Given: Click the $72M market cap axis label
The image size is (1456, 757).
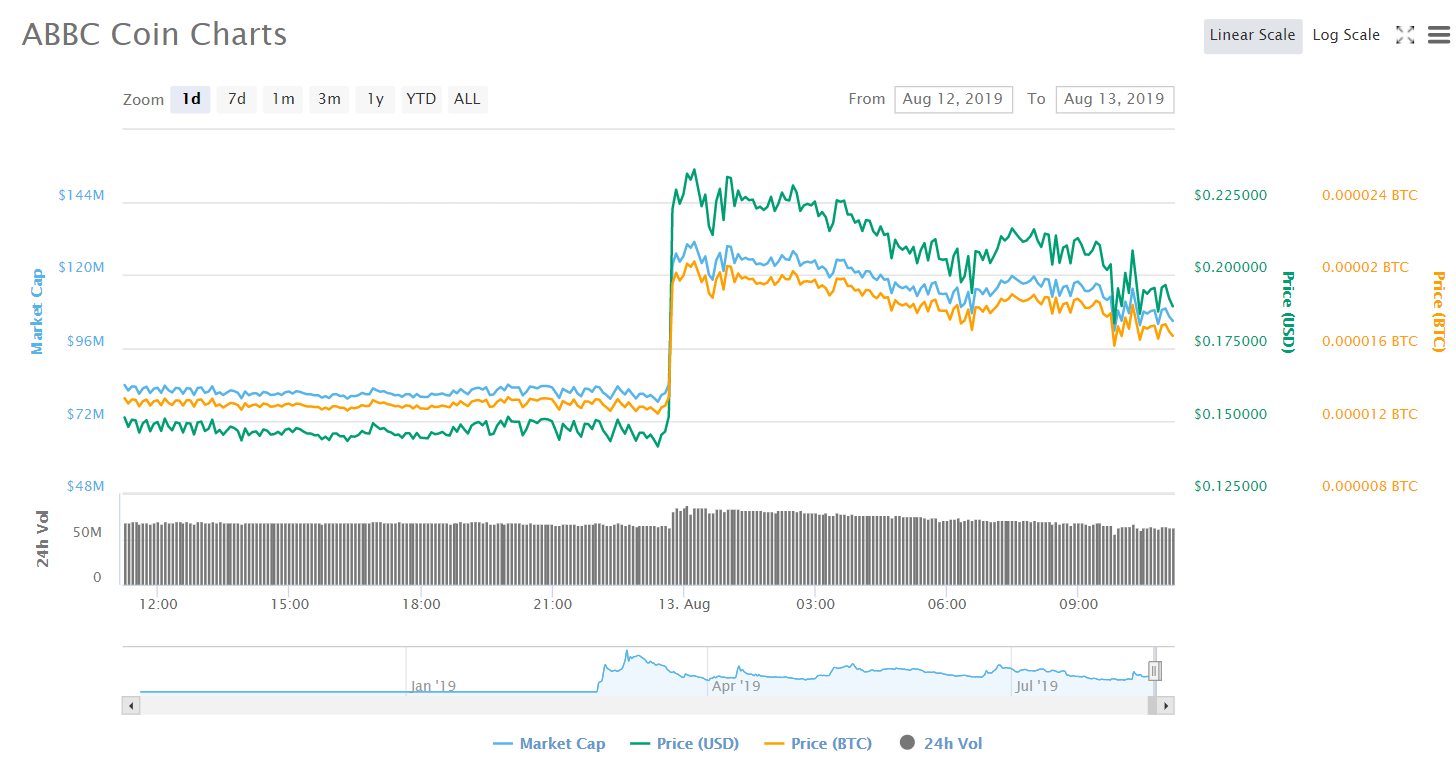Looking at the screenshot, I should point(87,414).
